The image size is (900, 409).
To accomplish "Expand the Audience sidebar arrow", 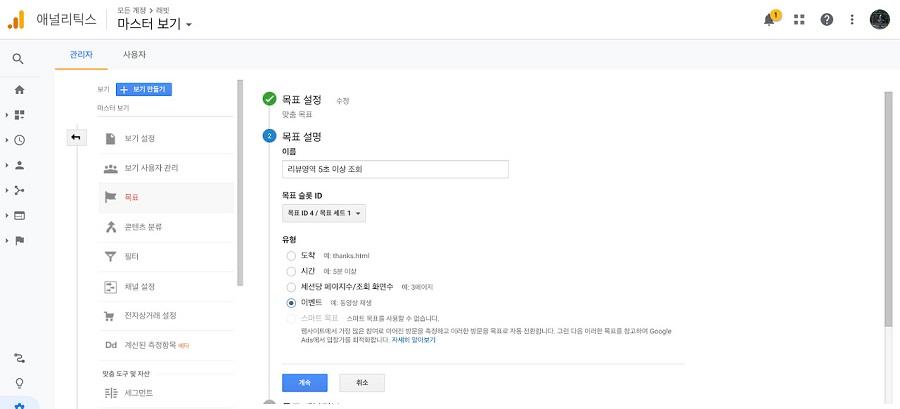I will (x=6, y=165).
